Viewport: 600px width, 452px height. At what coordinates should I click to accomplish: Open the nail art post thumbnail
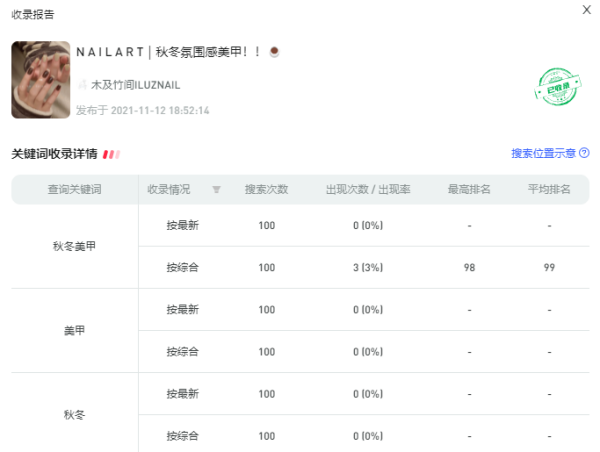pyautogui.click(x=41, y=80)
